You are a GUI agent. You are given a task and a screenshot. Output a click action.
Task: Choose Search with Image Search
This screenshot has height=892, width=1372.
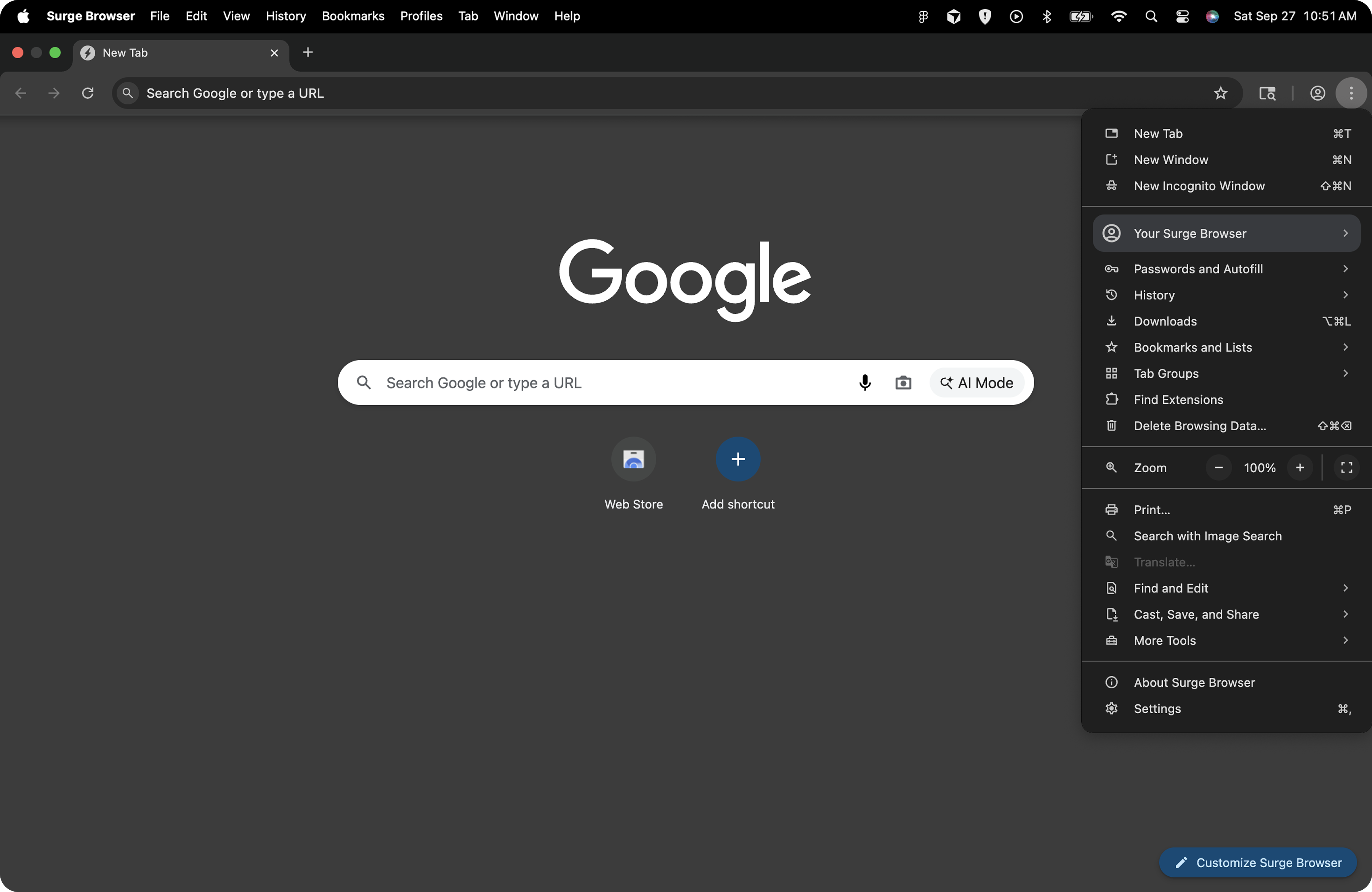pyautogui.click(x=1226, y=536)
